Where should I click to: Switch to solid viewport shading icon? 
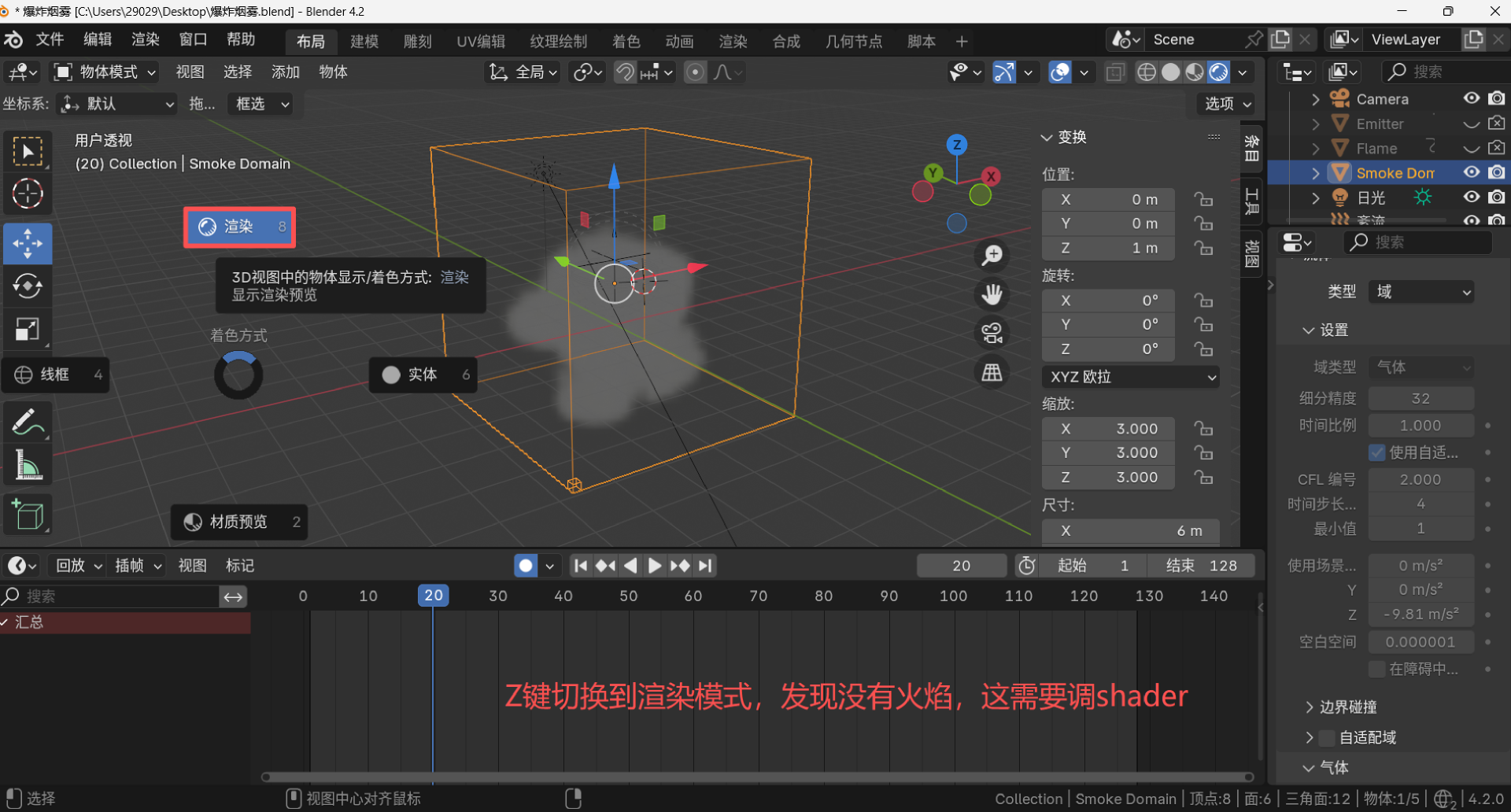click(1171, 72)
